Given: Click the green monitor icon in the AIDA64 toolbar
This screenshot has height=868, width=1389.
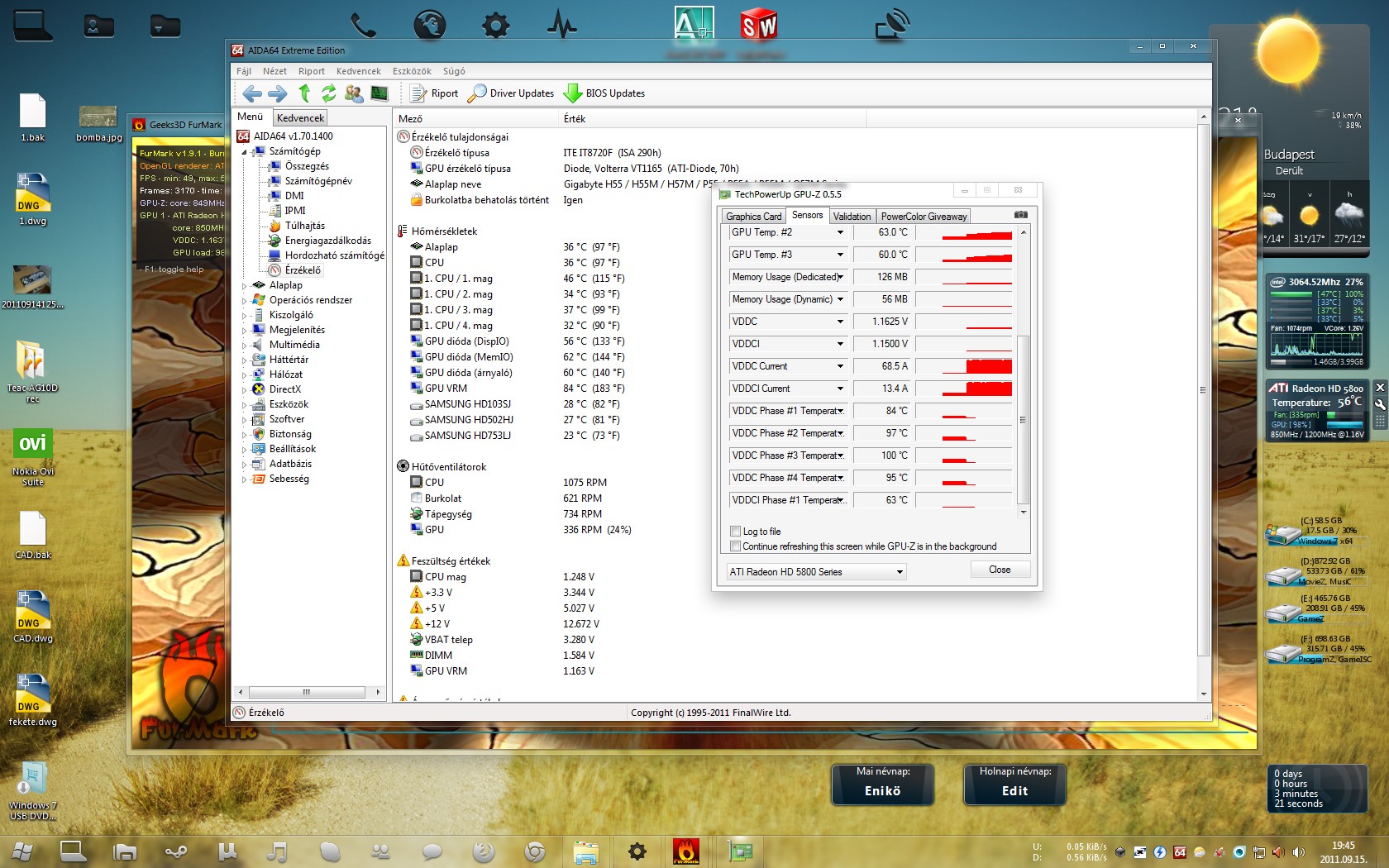Looking at the screenshot, I should click(x=379, y=93).
